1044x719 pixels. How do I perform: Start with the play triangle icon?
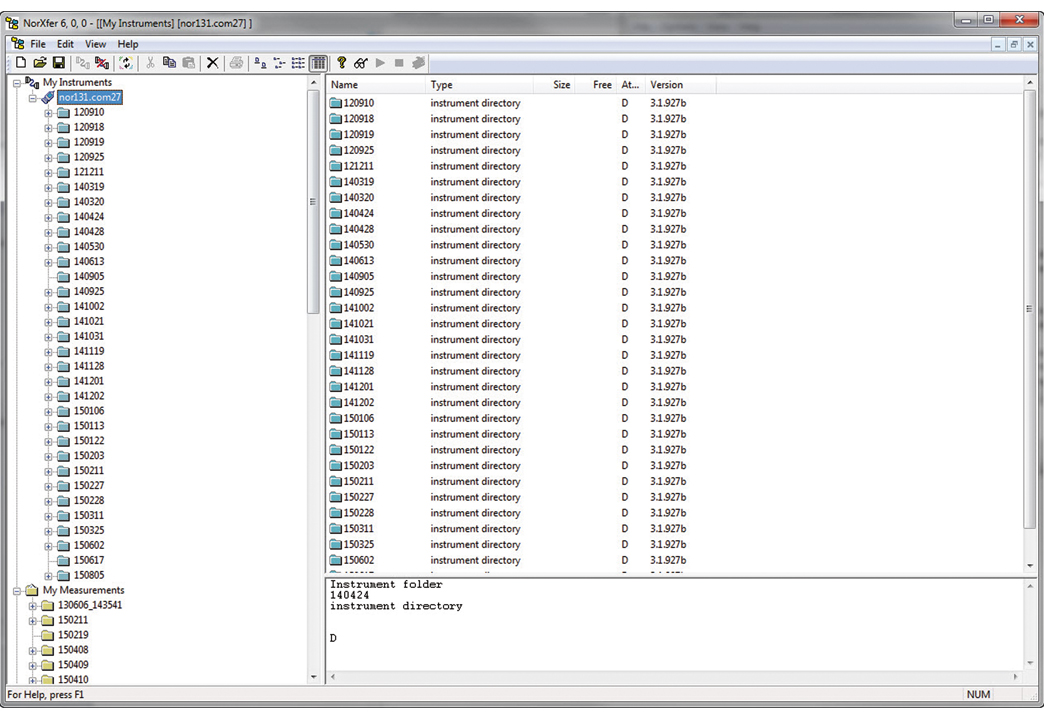tap(380, 63)
